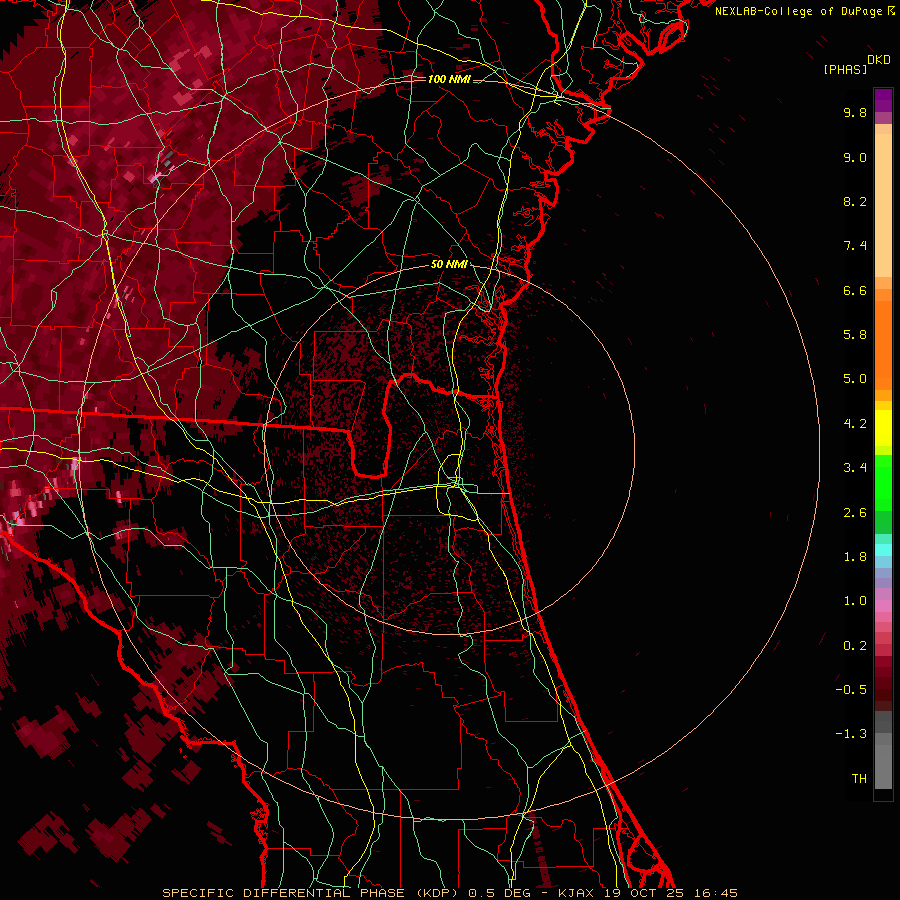Click the 3.4 scale value
900x900 pixels.
(x=855, y=468)
